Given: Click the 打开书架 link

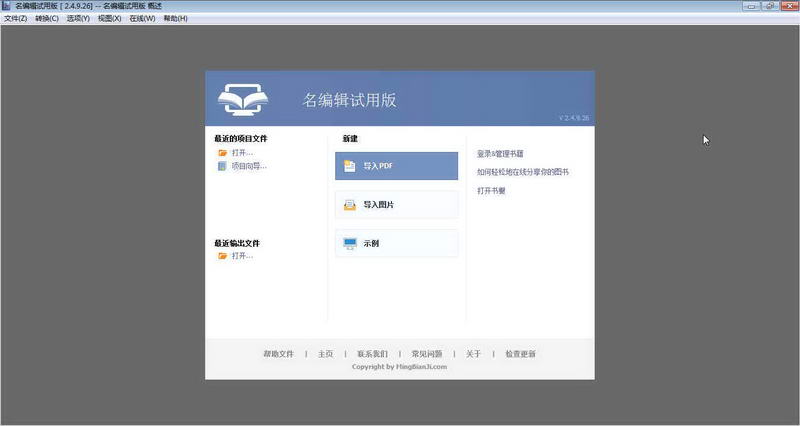Looking at the screenshot, I should pos(491,191).
